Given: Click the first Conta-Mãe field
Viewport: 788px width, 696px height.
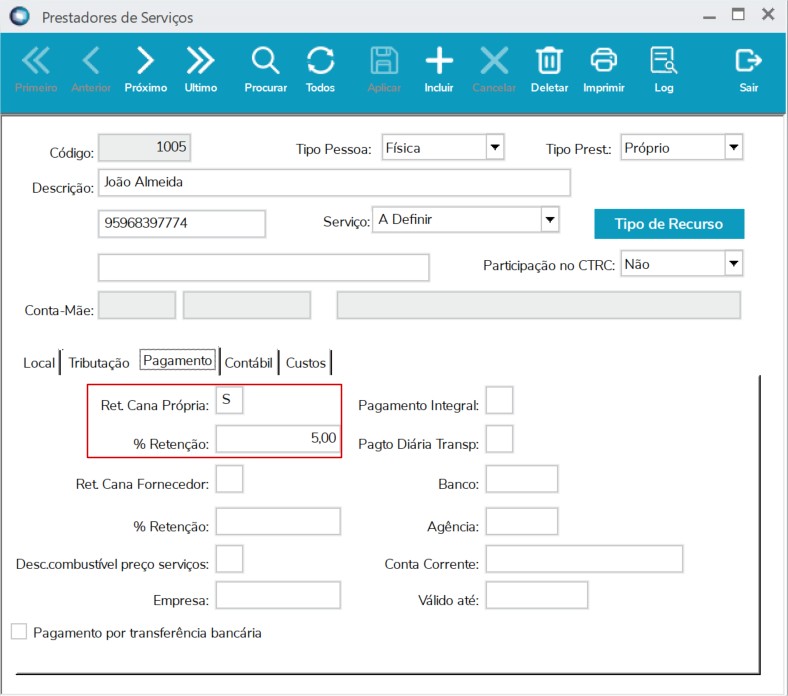Looking at the screenshot, I should (137, 305).
